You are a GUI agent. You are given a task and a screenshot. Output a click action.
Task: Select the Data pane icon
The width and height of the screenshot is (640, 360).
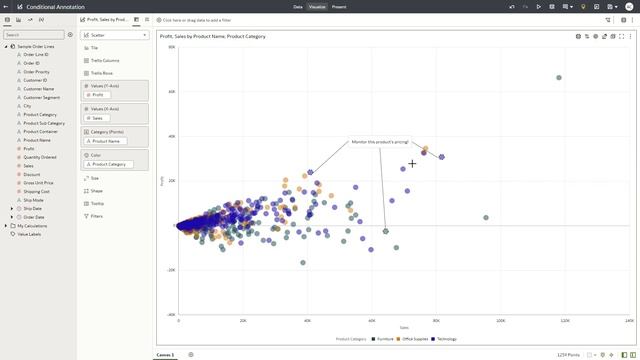point(7,20)
